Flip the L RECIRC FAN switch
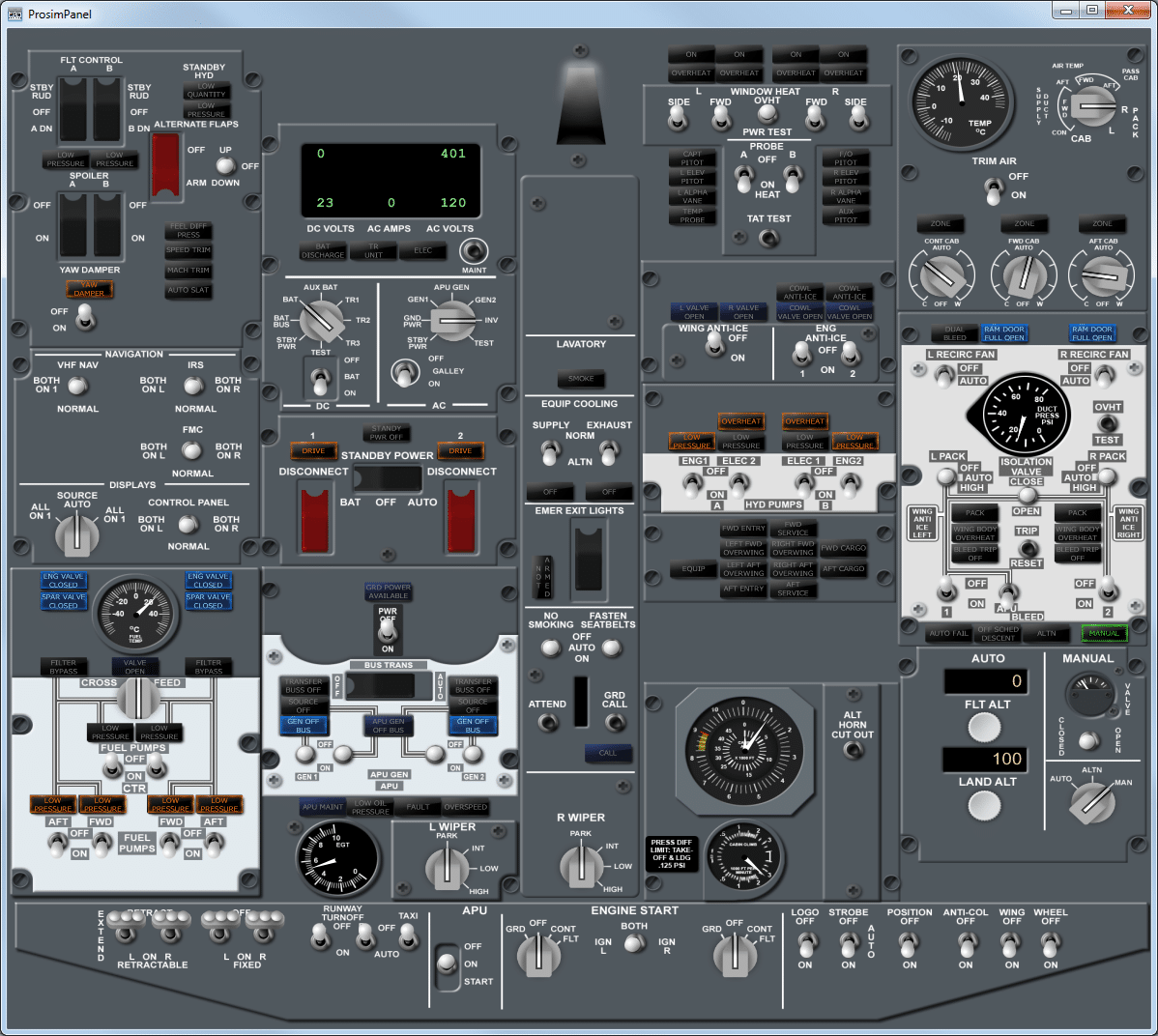1158x1036 pixels. coord(944,376)
